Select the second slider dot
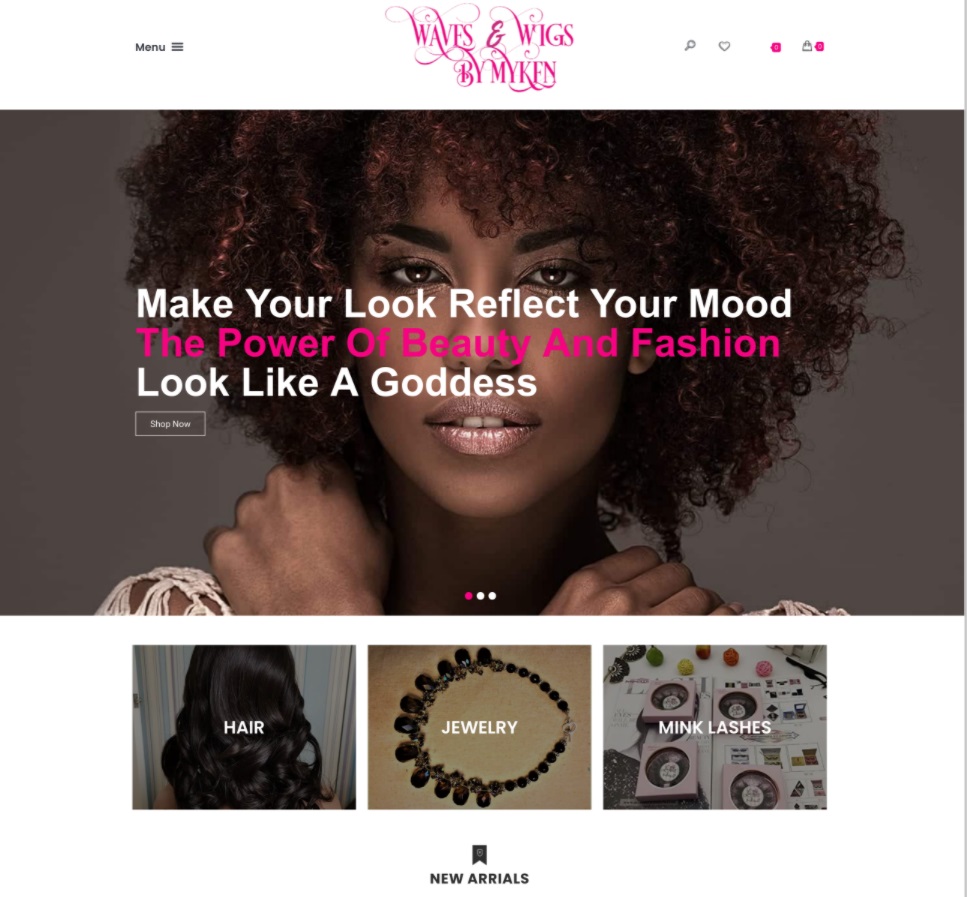Image resolution: width=967 pixels, height=897 pixels. (x=480, y=596)
